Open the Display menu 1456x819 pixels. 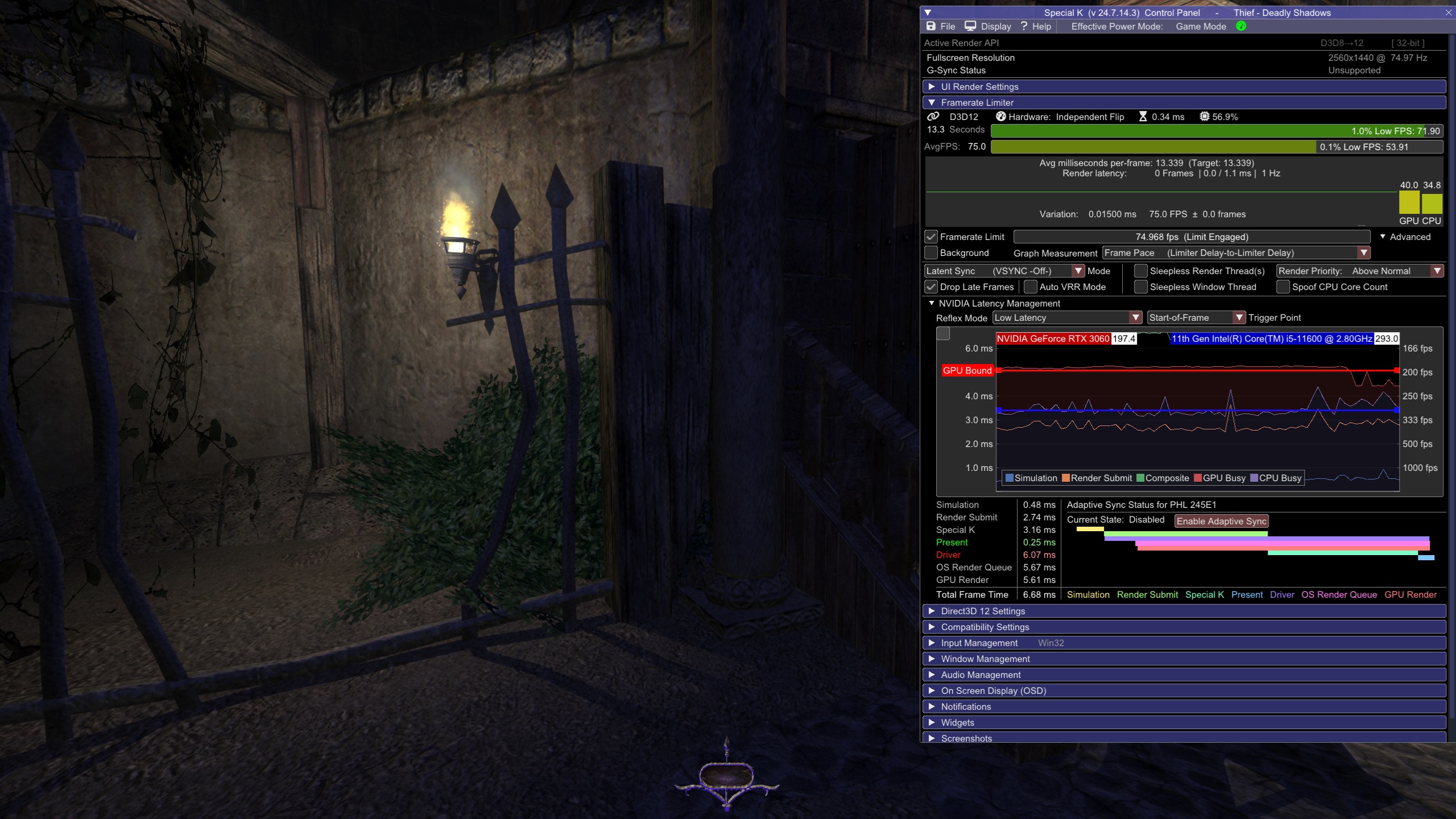(x=996, y=26)
